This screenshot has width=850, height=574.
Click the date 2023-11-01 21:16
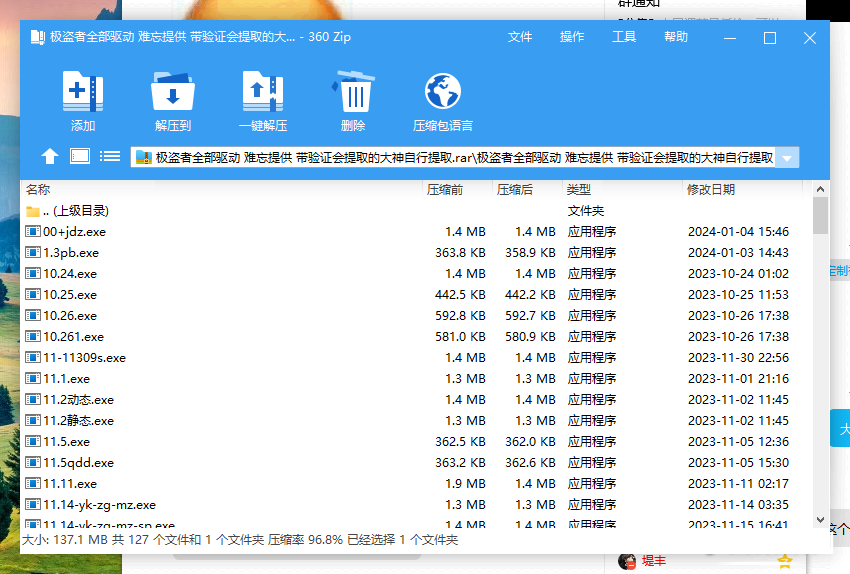738,379
